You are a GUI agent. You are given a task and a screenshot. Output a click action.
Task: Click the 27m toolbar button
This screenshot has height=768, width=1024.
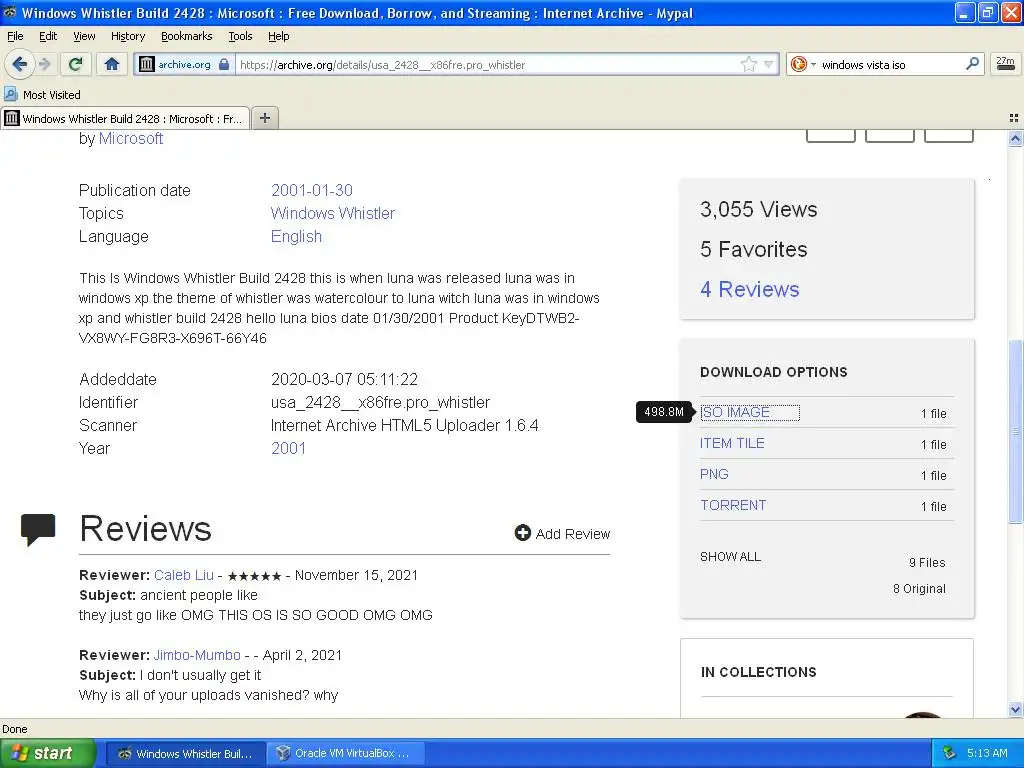(x=1005, y=64)
